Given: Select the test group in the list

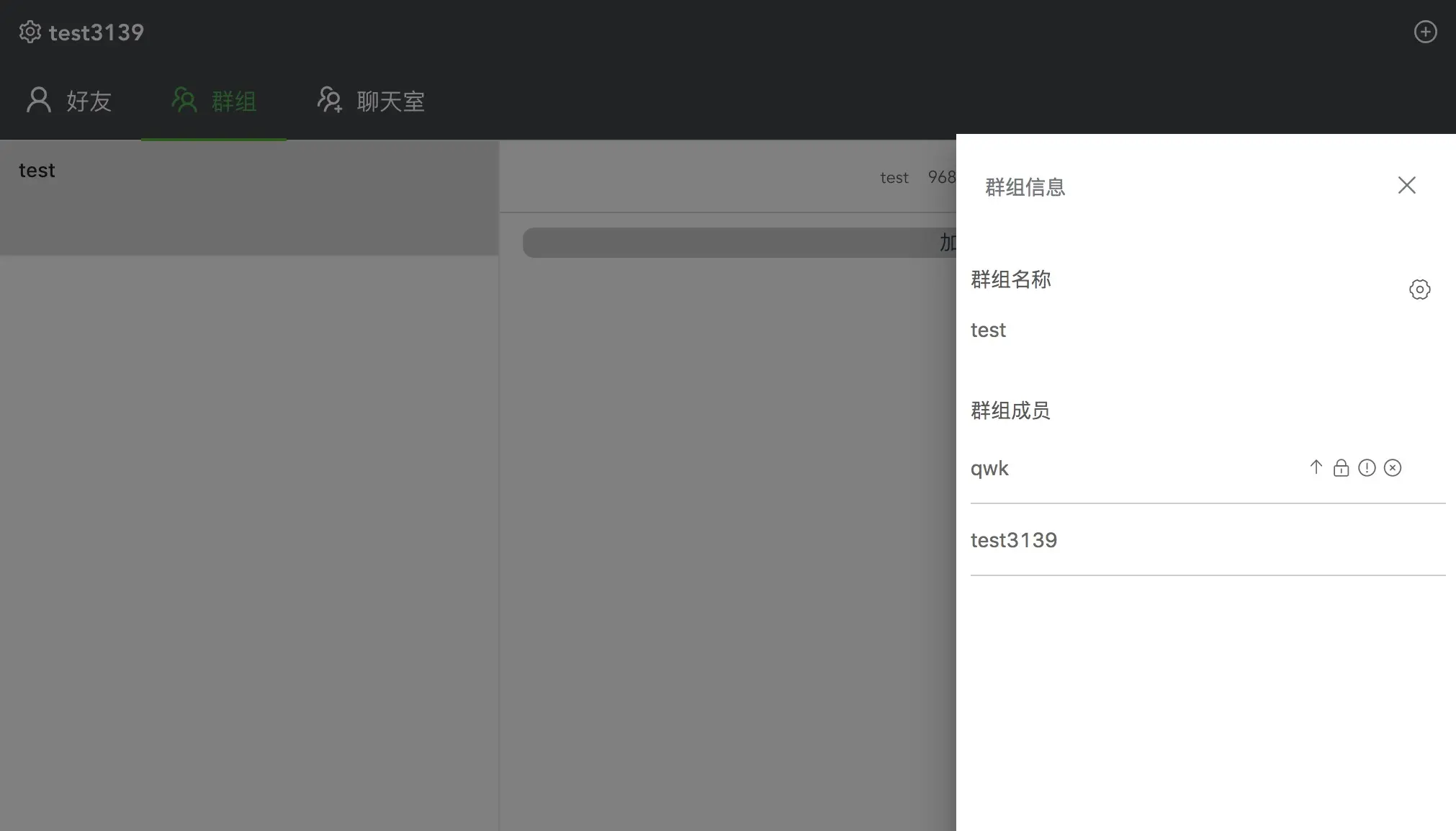Looking at the screenshot, I should 37,171.
